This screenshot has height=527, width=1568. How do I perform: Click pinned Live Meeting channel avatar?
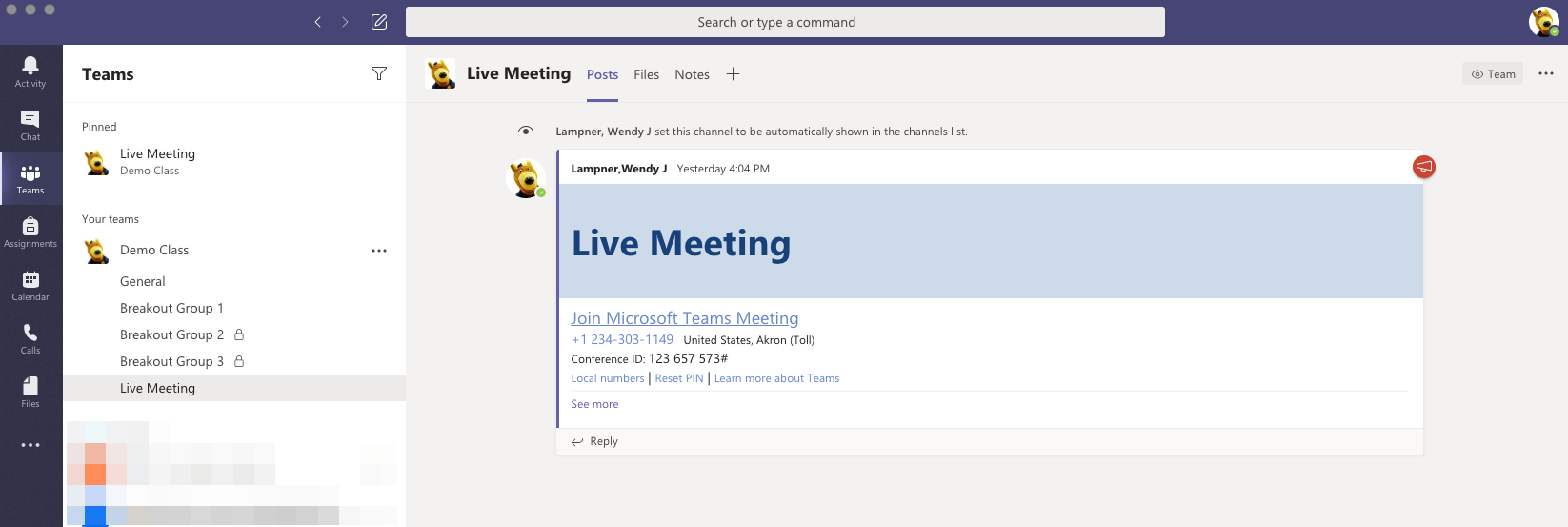pyautogui.click(x=96, y=162)
